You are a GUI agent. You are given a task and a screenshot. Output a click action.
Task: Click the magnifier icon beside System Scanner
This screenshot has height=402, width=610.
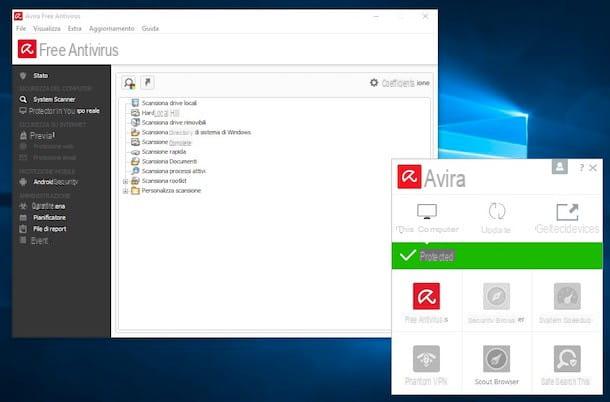[23, 100]
